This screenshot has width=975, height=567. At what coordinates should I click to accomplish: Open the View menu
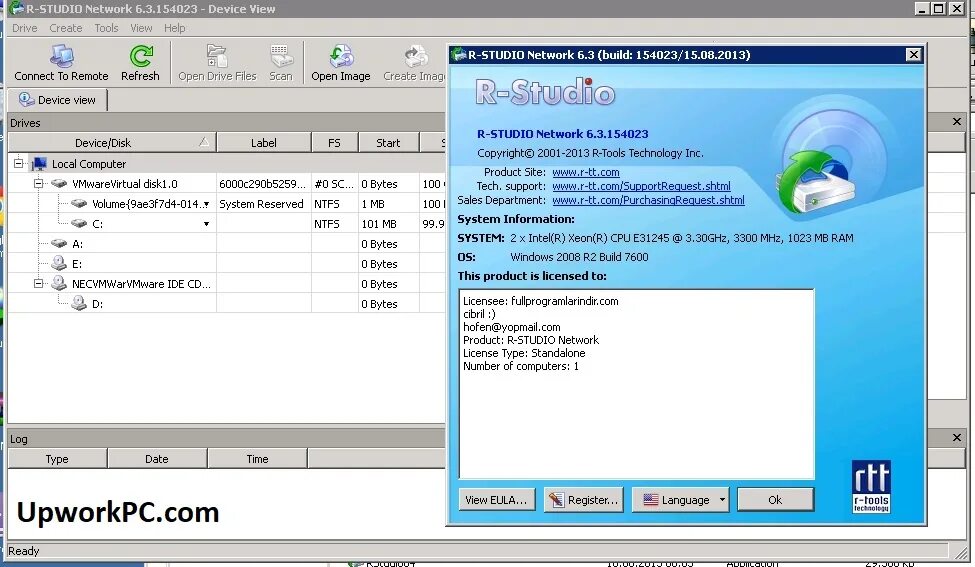pos(141,28)
